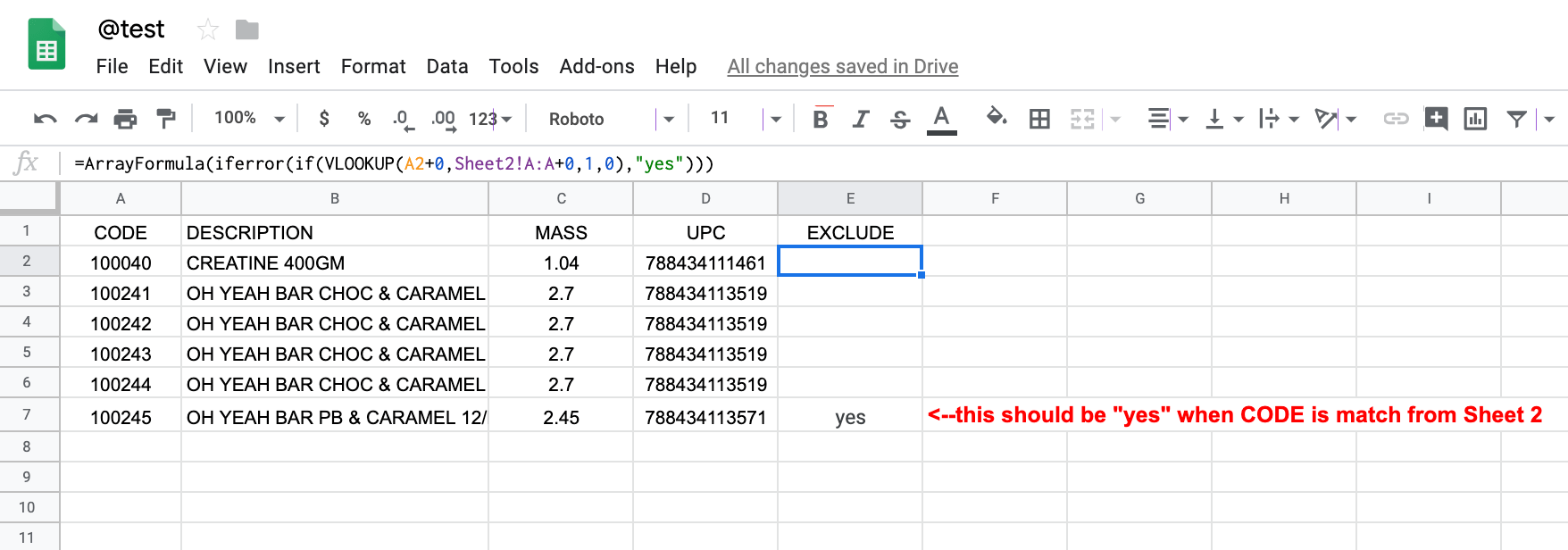Open the Data menu

coord(447,66)
